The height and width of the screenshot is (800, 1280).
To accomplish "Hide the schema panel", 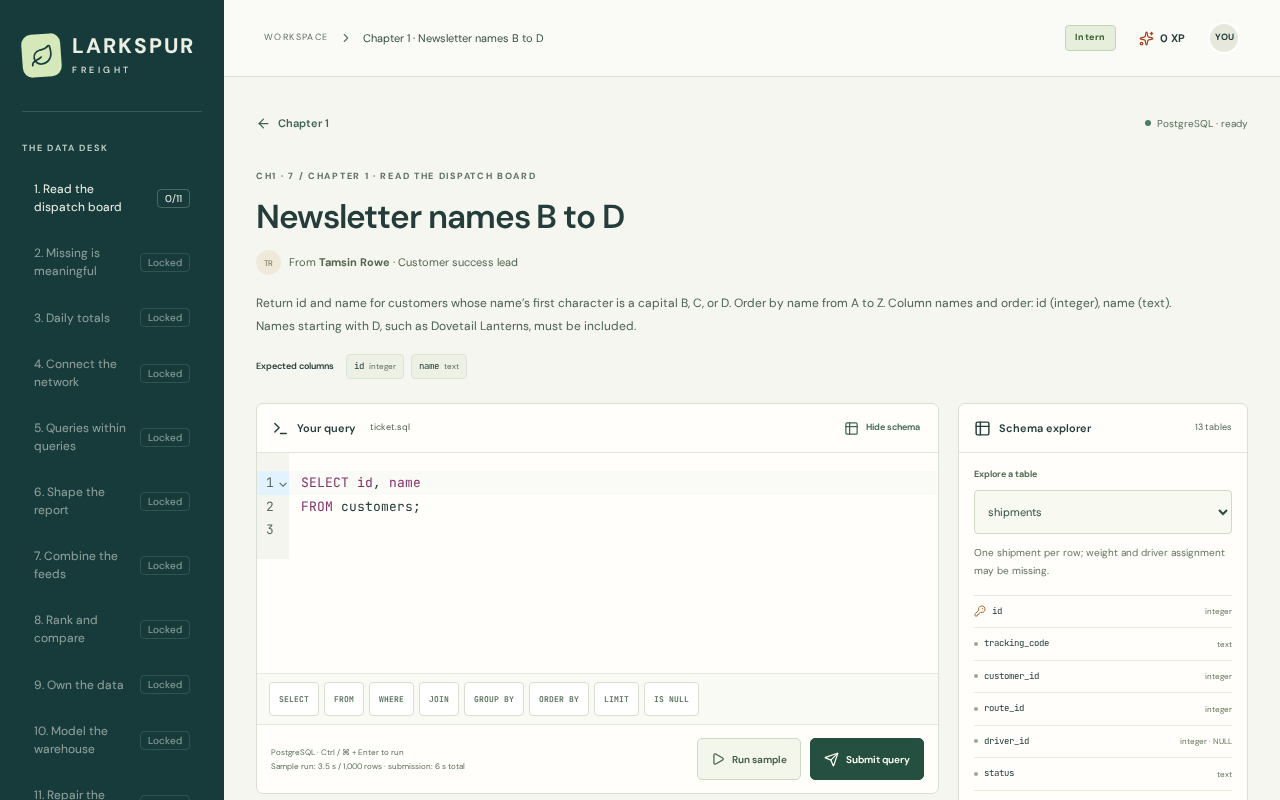I will point(882,428).
